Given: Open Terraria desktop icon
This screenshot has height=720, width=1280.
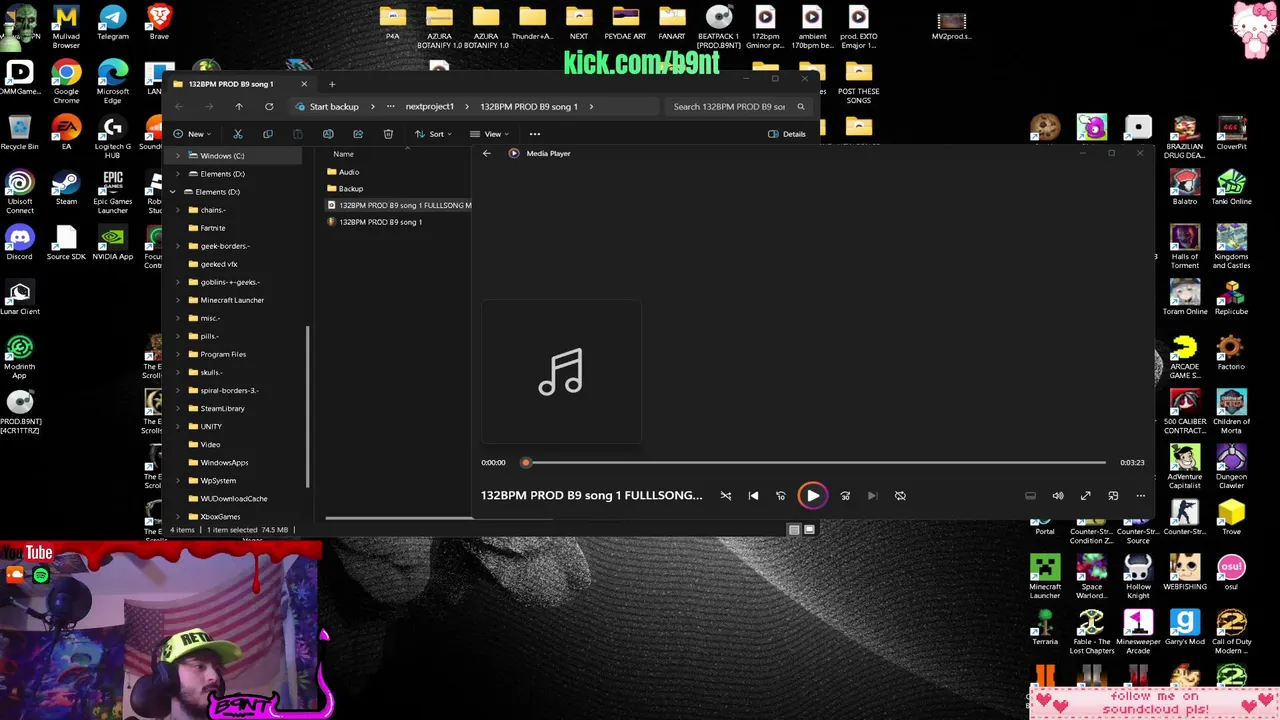Looking at the screenshot, I should 1045,628.
